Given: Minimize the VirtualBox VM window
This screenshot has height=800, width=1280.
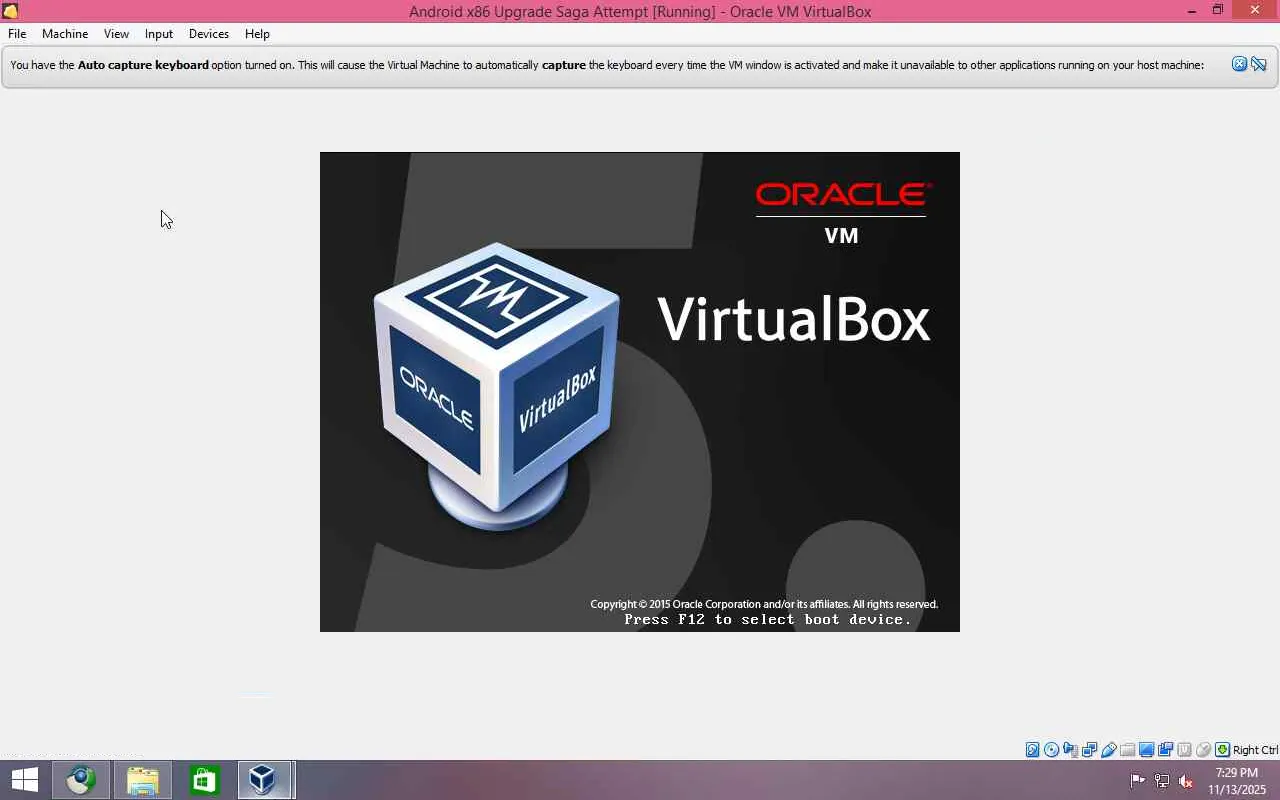Looking at the screenshot, I should pos(1192,11).
